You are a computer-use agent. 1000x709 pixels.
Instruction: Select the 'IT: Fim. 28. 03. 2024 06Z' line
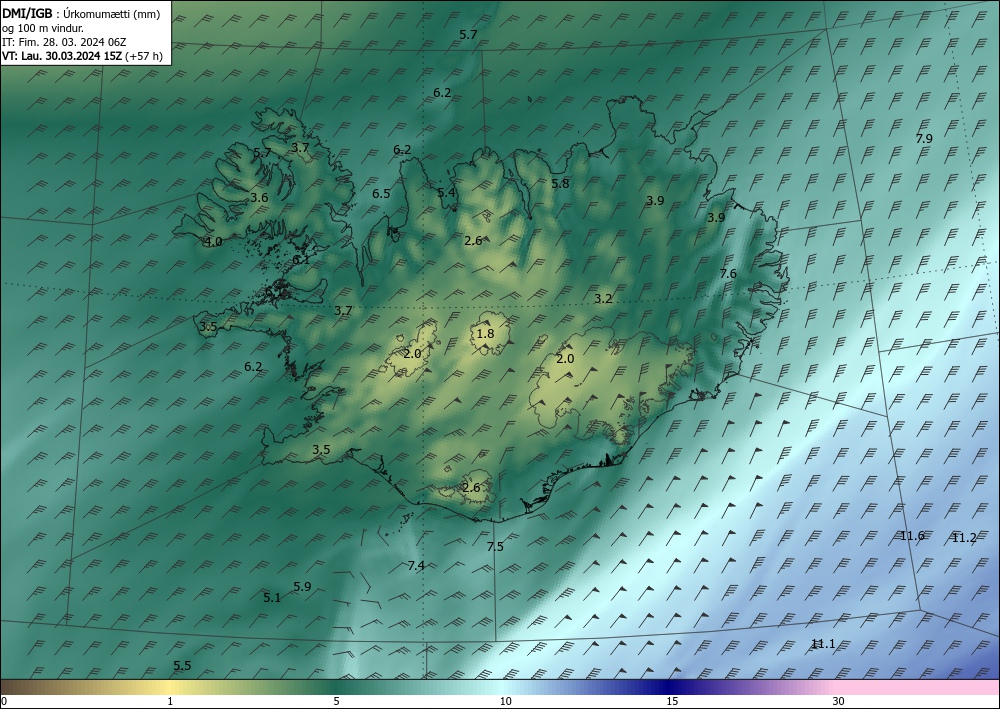64,42
